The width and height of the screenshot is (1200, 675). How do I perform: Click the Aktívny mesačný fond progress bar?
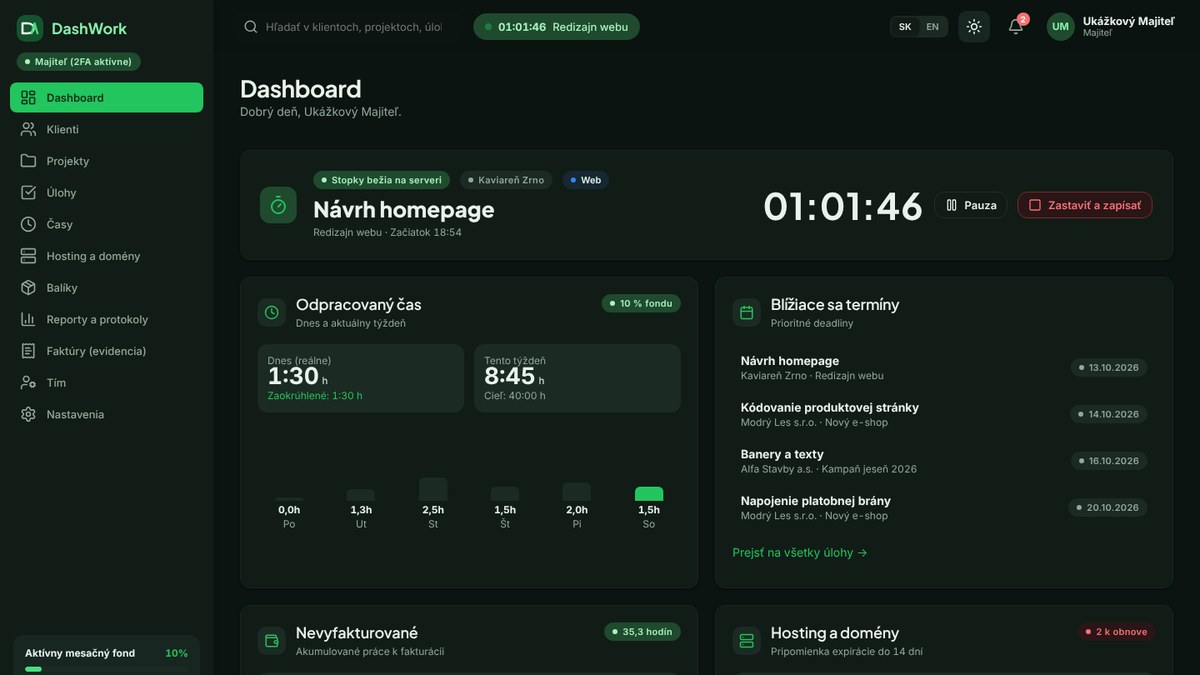click(x=106, y=669)
